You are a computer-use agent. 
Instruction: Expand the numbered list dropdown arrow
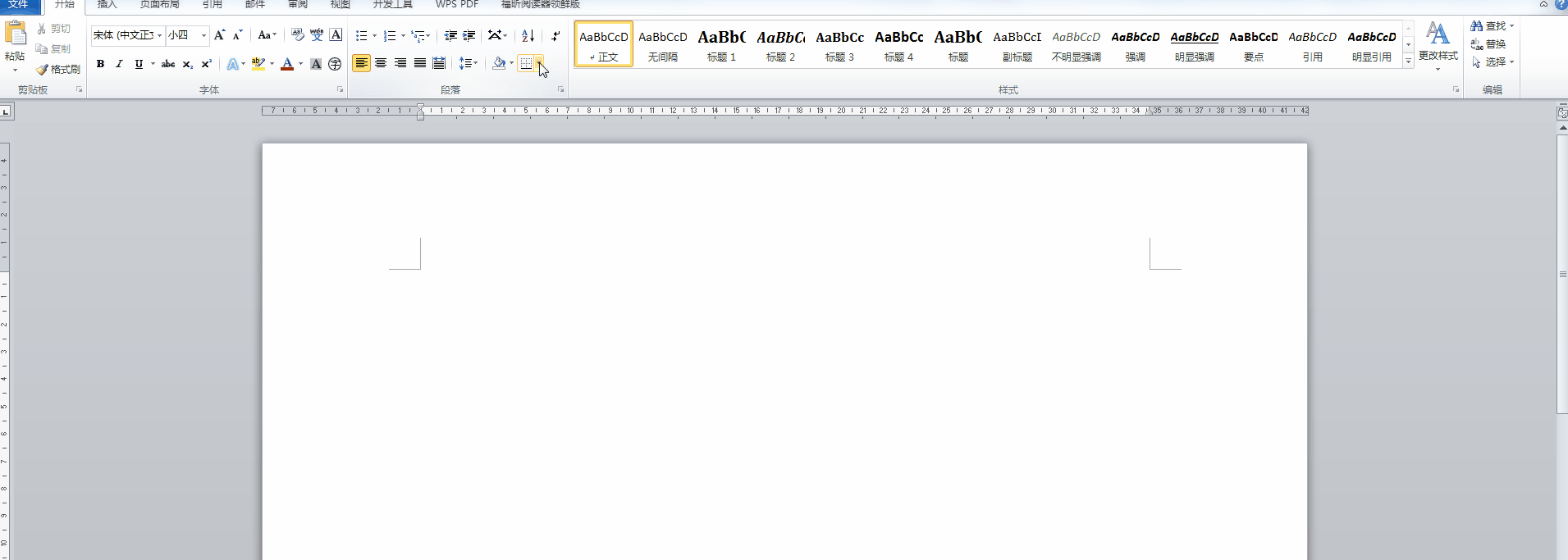click(403, 35)
